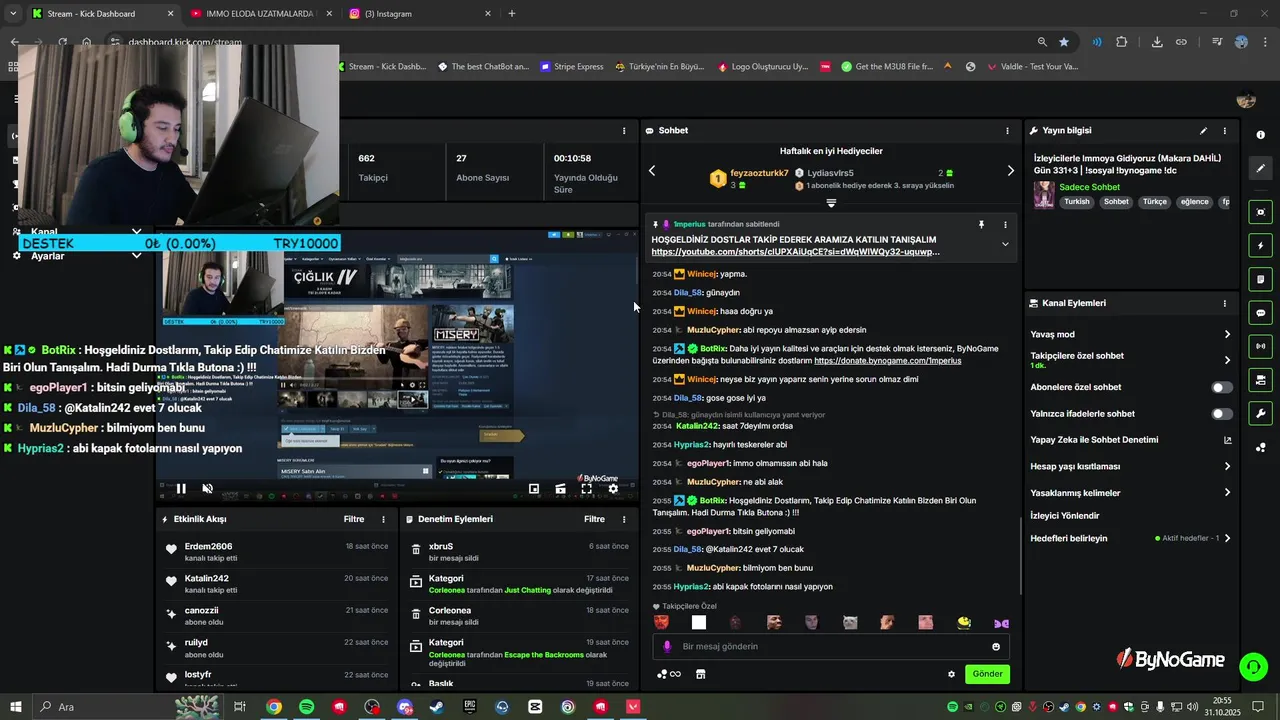Click the green headset support button

[1253, 666]
